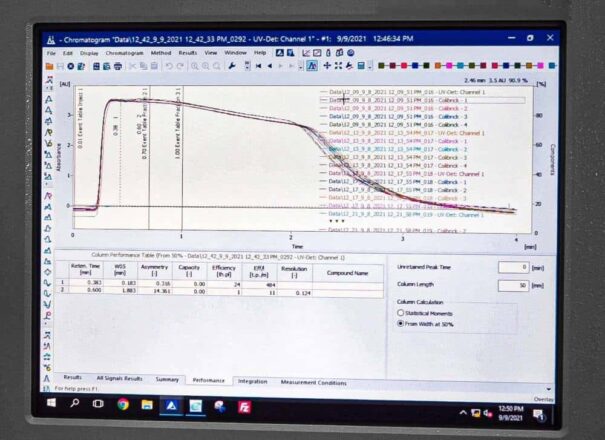Open the dropdown arrow before the skip-back icon
Viewport: 605px width, 440px height.
[247, 66]
